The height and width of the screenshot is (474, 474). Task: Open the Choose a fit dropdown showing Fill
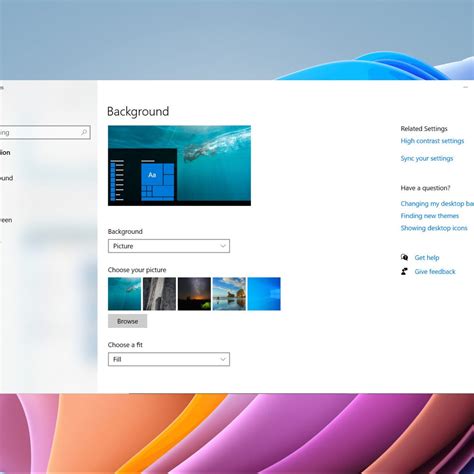pos(169,359)
